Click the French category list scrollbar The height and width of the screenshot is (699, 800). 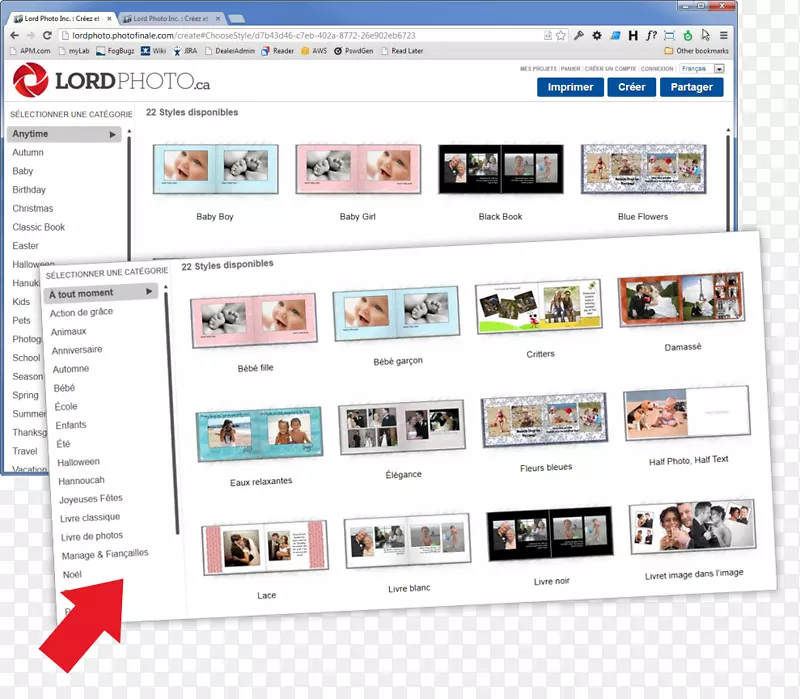[x=171, y=413]
